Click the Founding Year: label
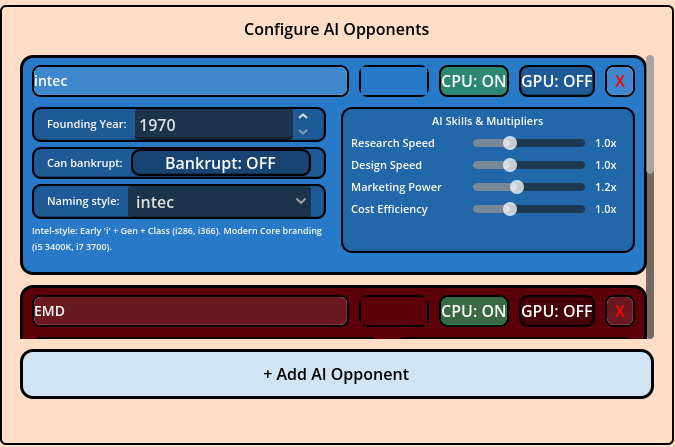Screen dimensions: 675x447 click(x=87, y=124)
